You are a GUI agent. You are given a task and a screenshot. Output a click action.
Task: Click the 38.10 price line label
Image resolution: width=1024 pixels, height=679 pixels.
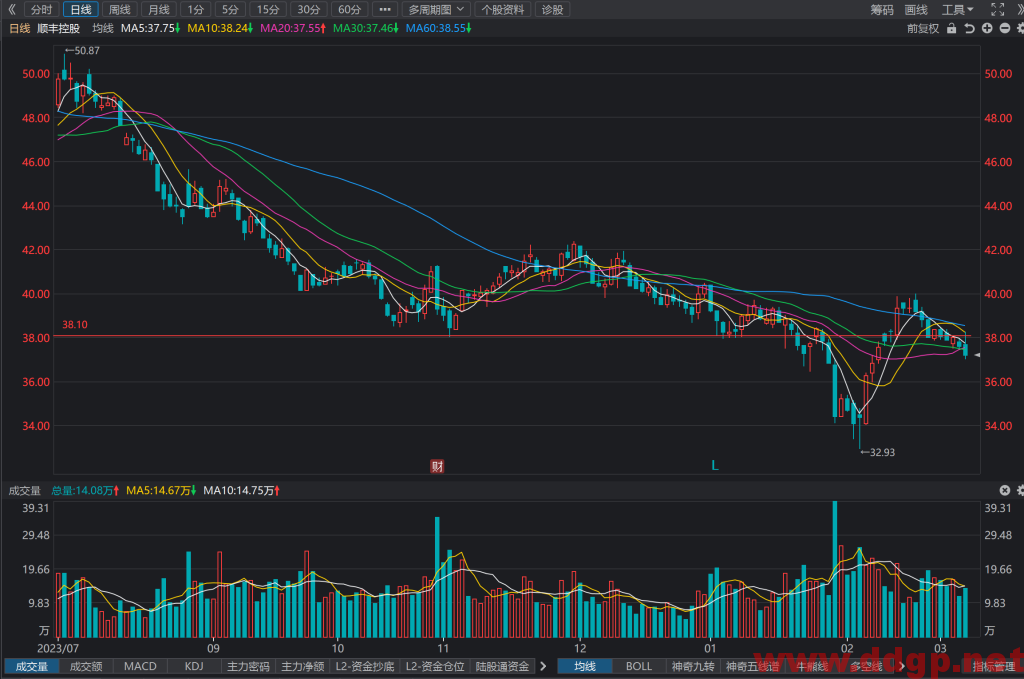pos(74,324)
